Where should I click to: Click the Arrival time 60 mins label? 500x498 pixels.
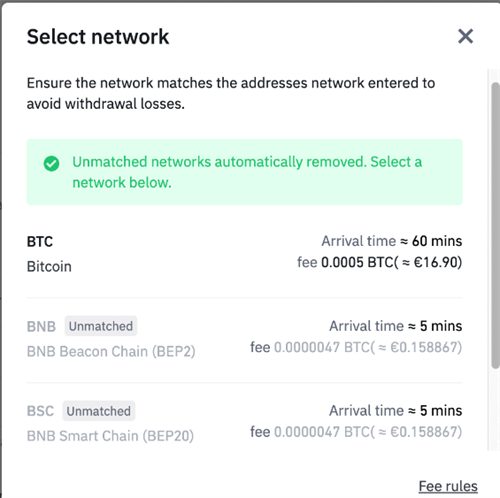[x=392, y=241]
